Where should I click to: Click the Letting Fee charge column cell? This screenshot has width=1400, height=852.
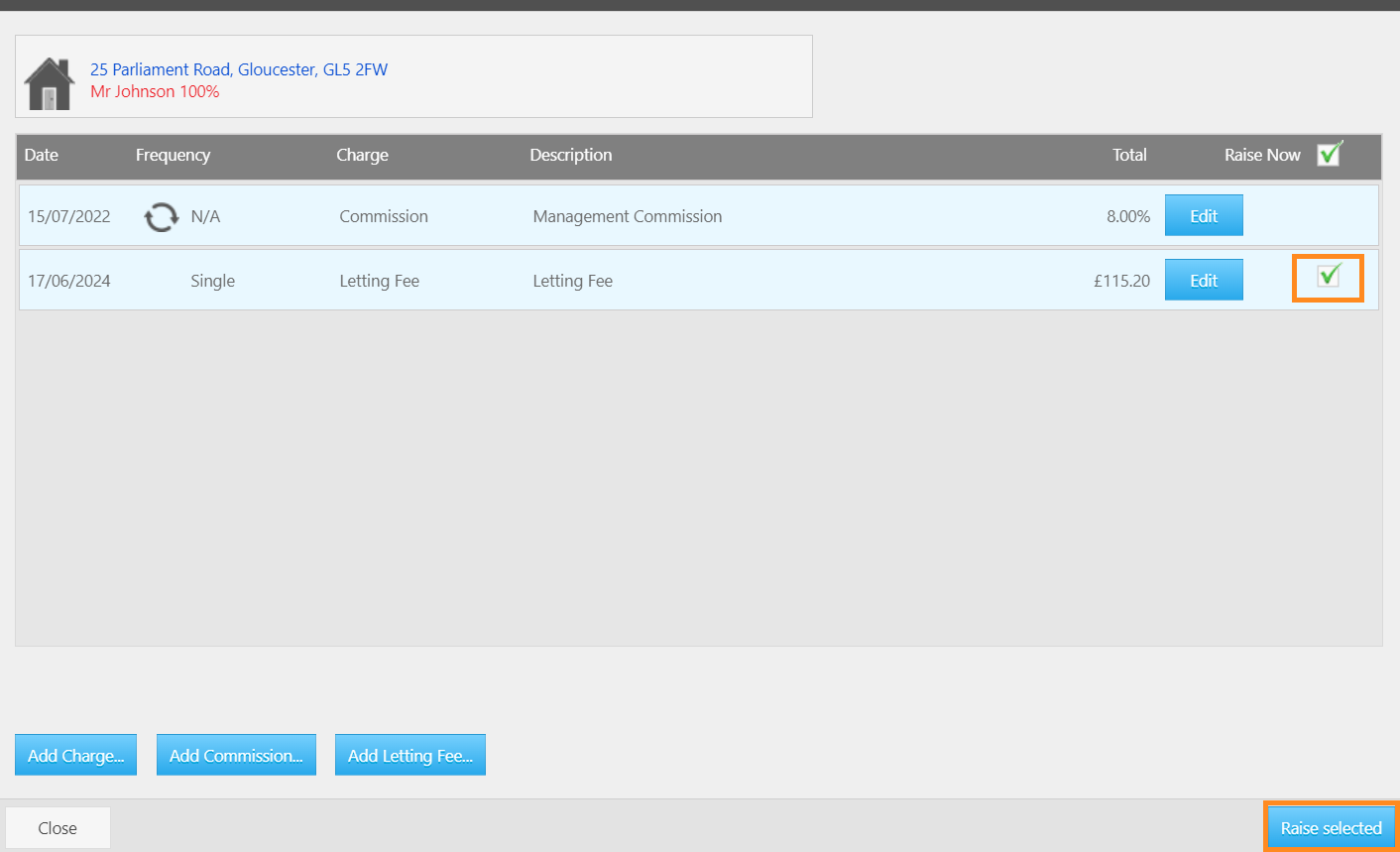click(x=380, y=281)
